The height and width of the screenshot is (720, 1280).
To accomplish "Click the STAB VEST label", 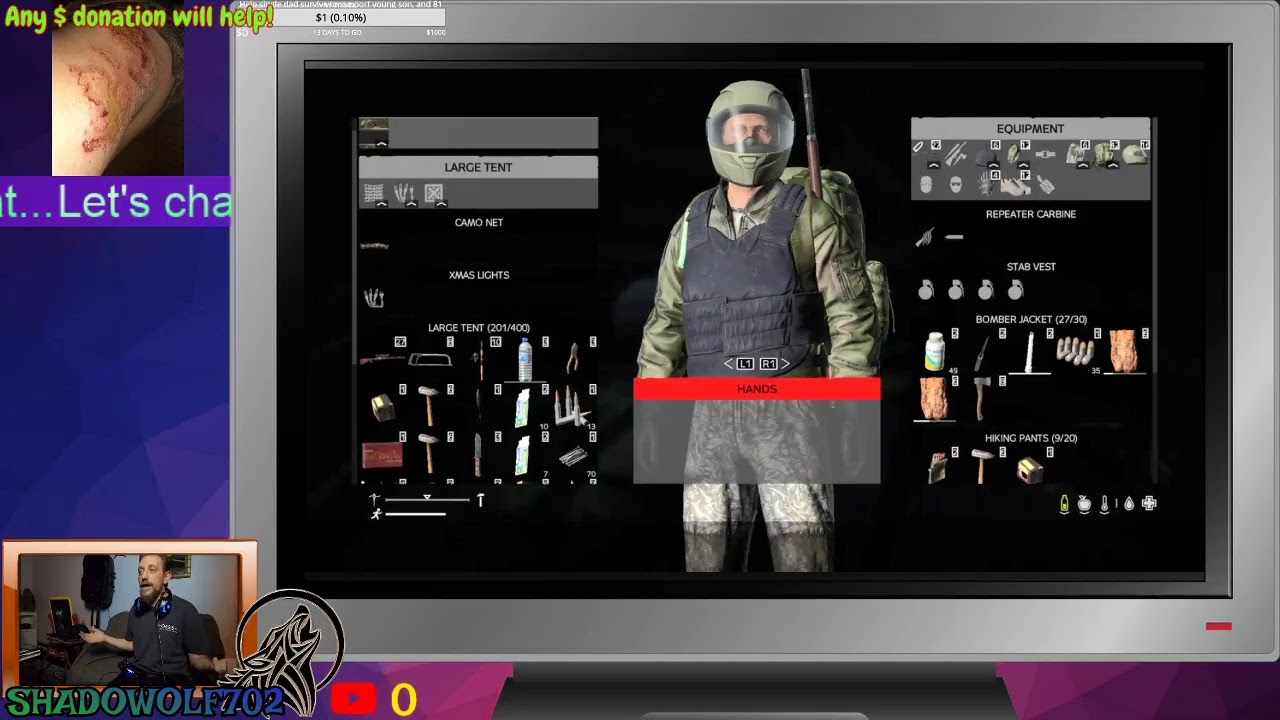I will [1031, 267].
